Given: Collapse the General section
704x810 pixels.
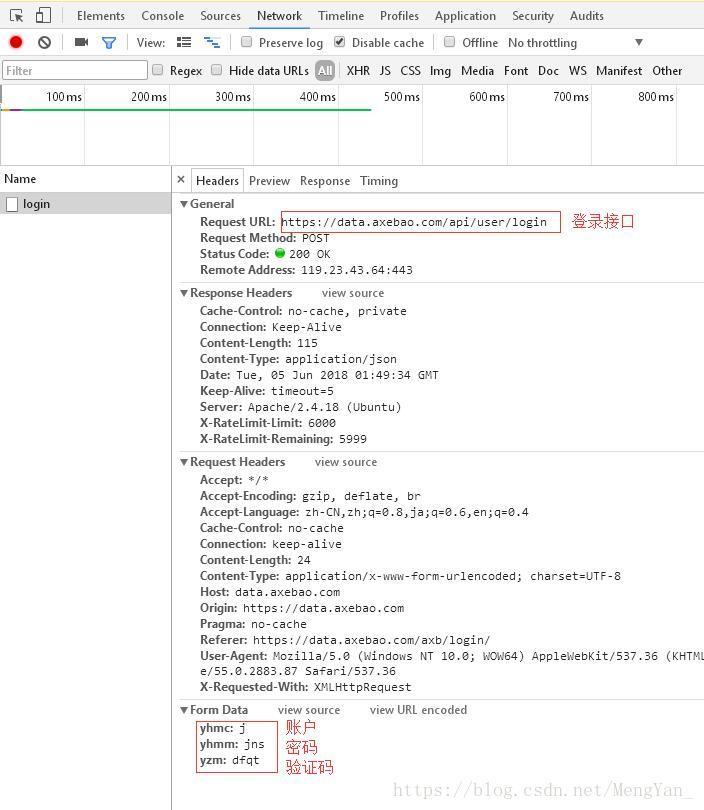Looking at the screenshot, I should click(x=184, y=204).
